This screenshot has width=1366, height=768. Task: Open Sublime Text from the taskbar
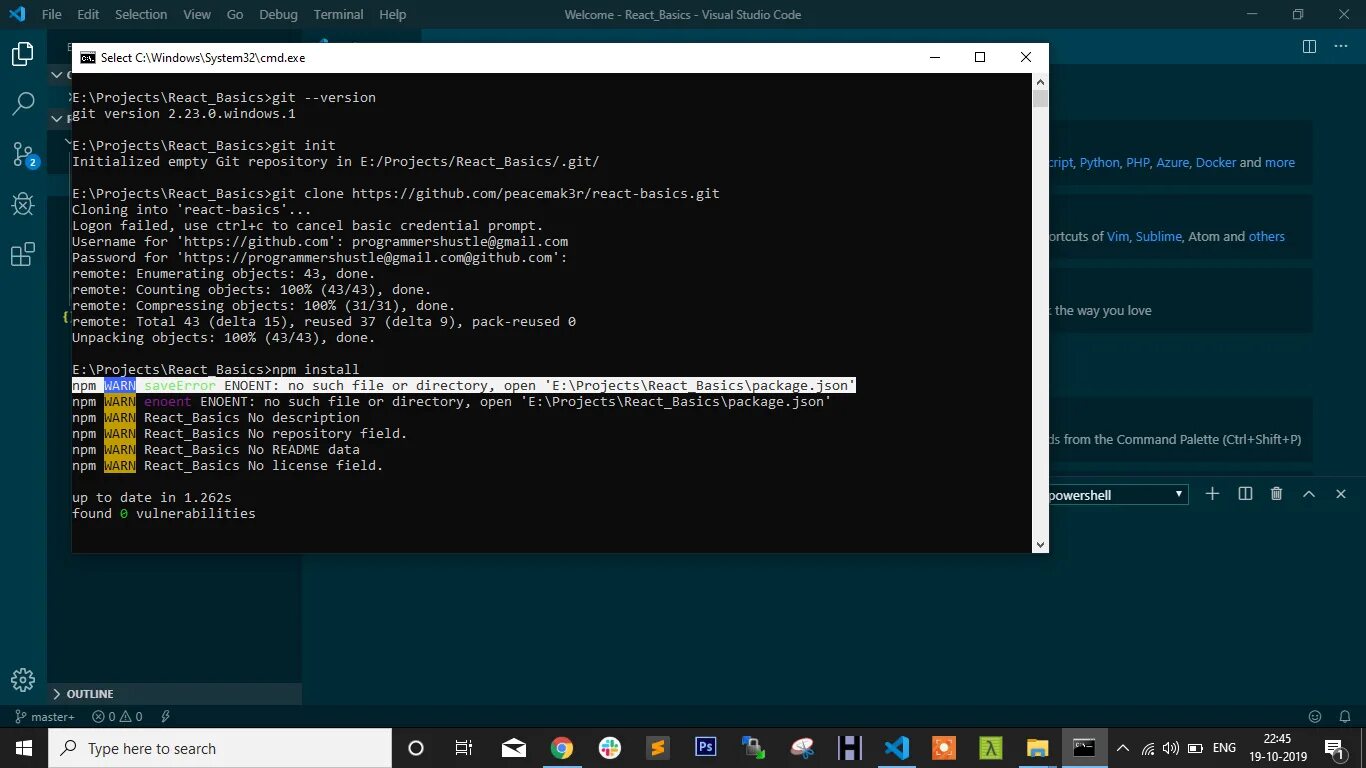click(x=657, y=748)
